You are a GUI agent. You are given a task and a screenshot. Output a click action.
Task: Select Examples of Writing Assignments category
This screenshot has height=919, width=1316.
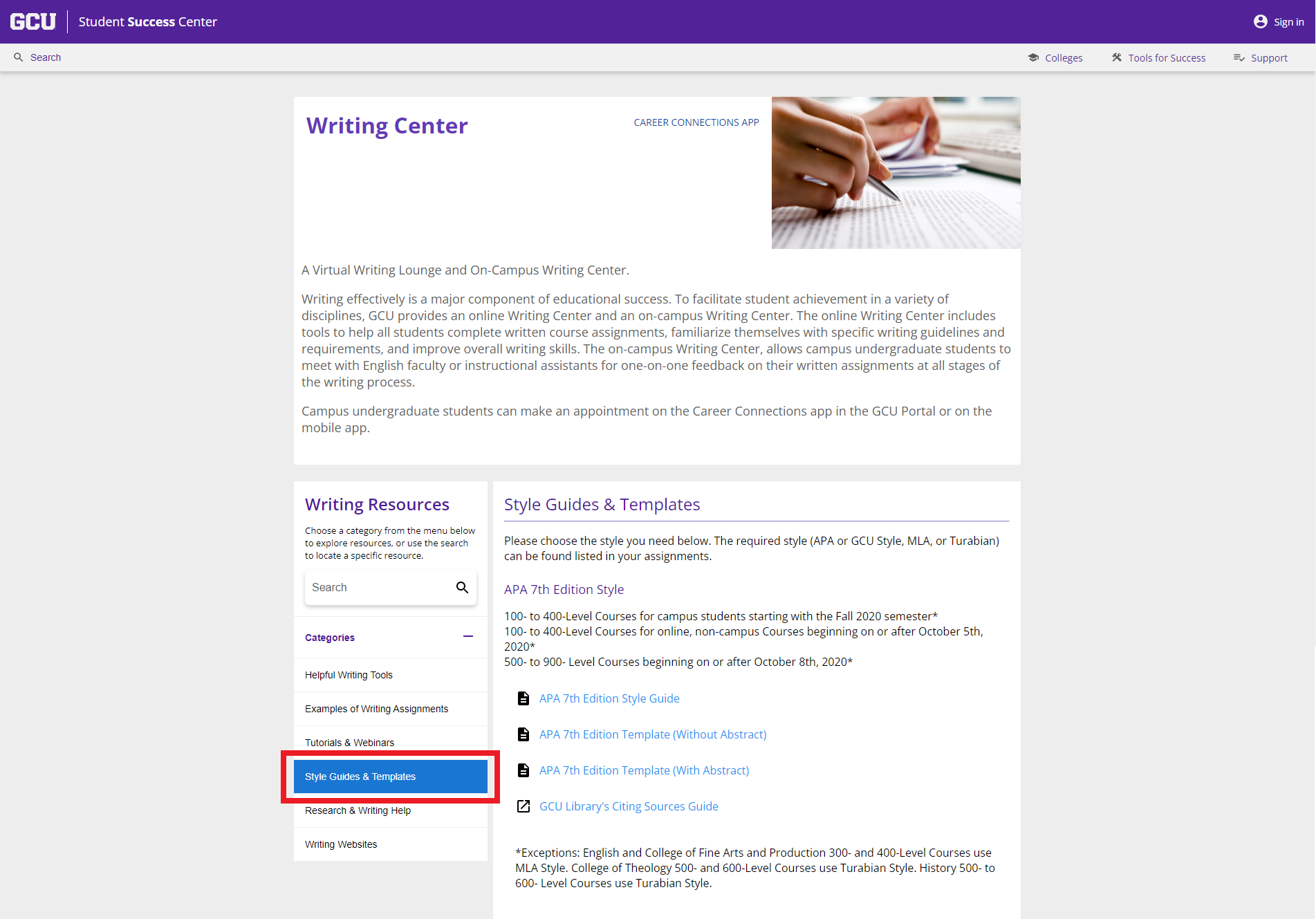(391, 709)
